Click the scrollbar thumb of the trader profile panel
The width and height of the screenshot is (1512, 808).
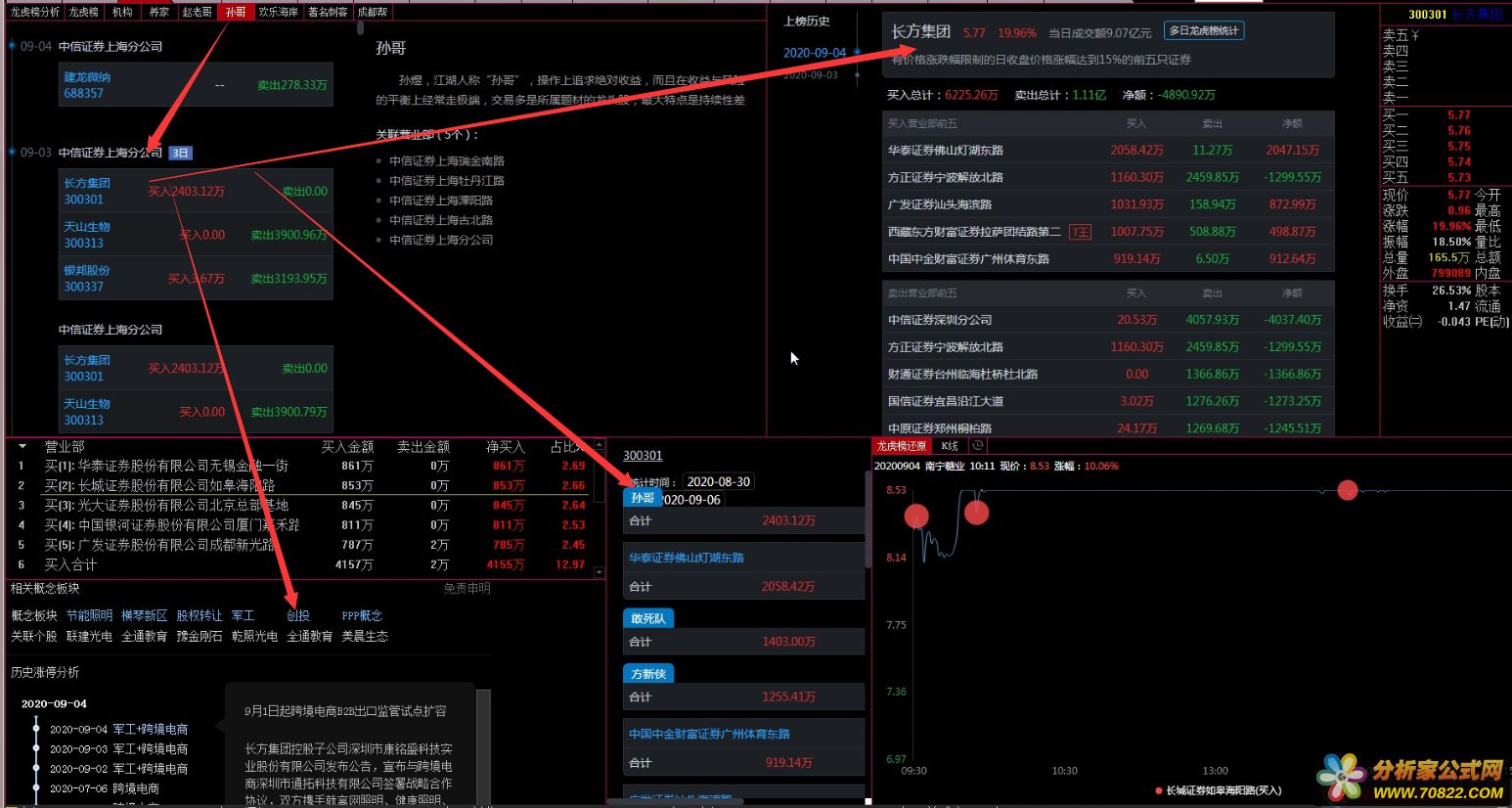[x=360, y=26]
